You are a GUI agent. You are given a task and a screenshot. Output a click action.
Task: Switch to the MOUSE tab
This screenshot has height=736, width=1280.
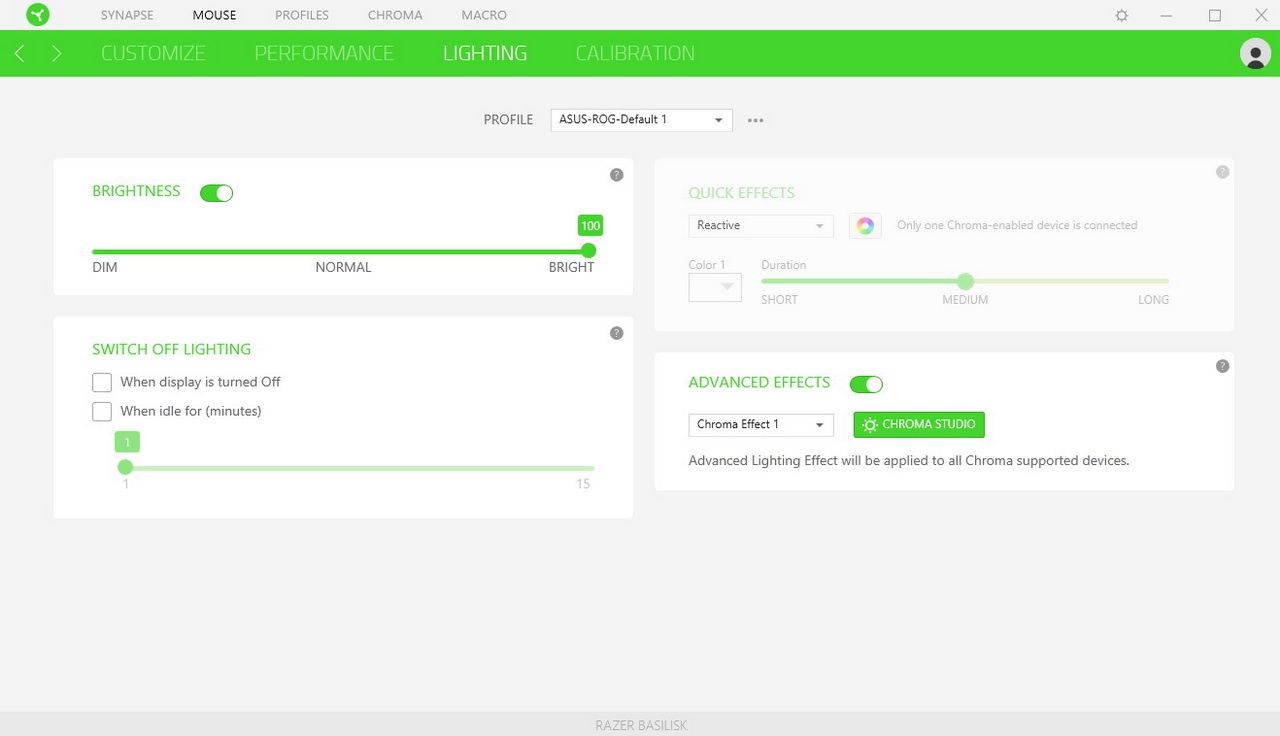click(x=215, y=15)
